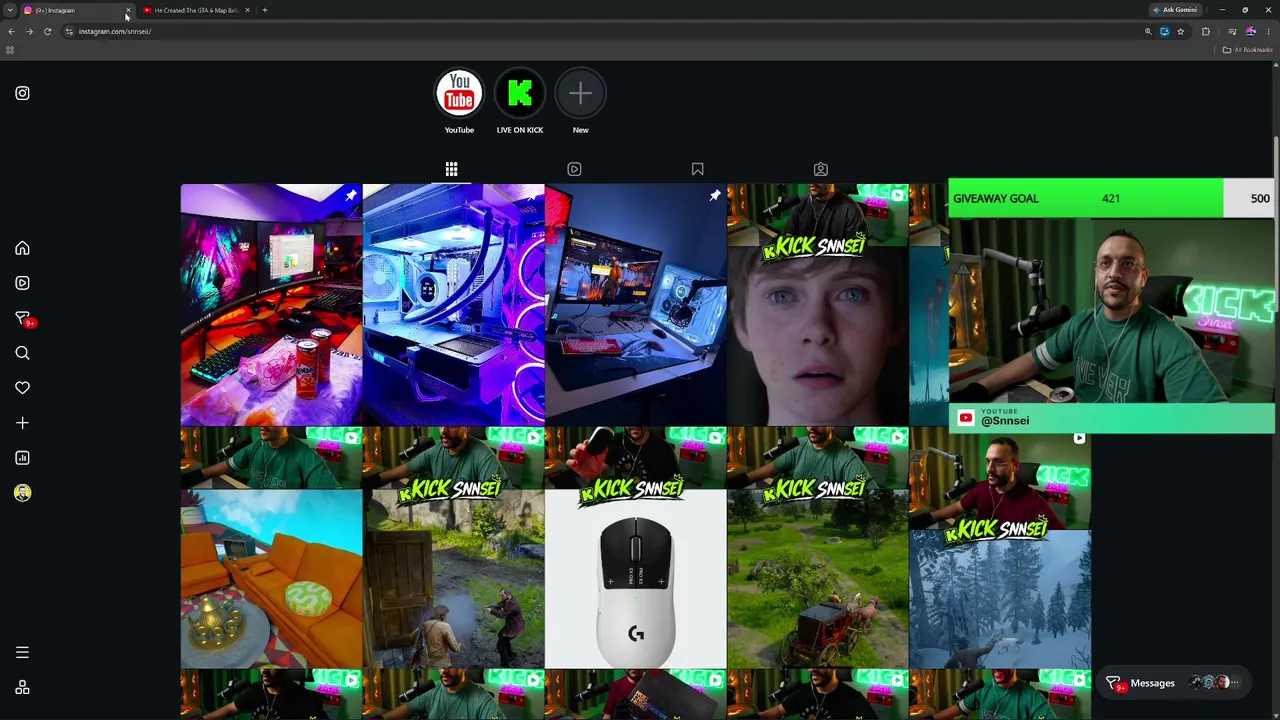Bookmark this page with the star icon
This screenshot has width=1280, height=720.
coord(1180,31)
